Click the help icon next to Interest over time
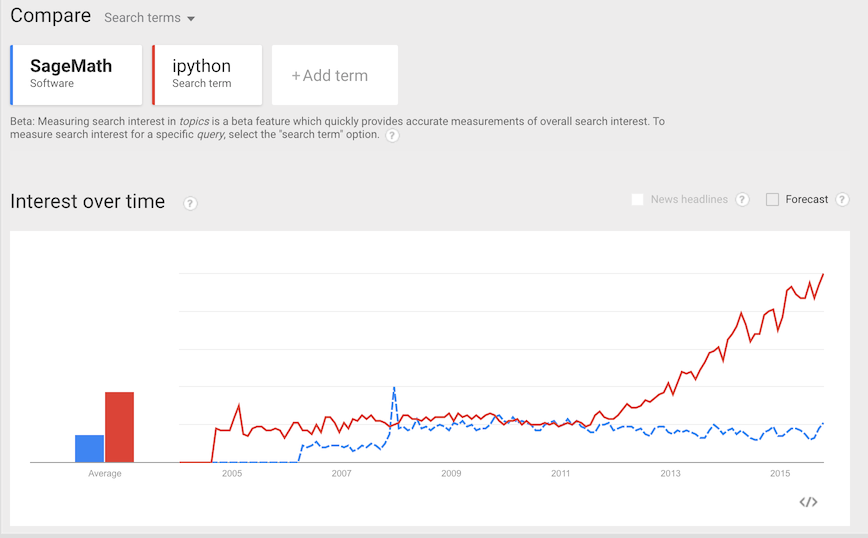 pos(190,203)
